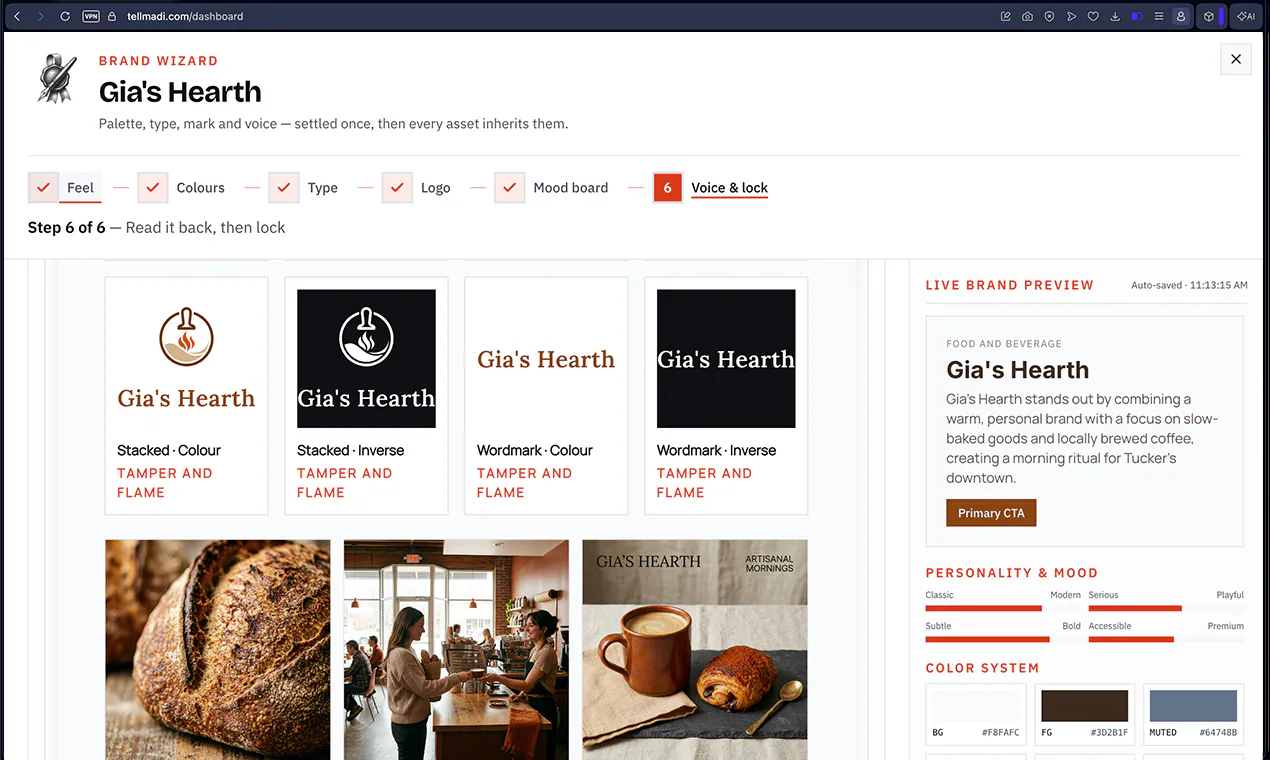The height and width of the screenshot is (760, 1270).
Task: Adjust the Serious–Playful personality bar
Action: pos(1166,608)
